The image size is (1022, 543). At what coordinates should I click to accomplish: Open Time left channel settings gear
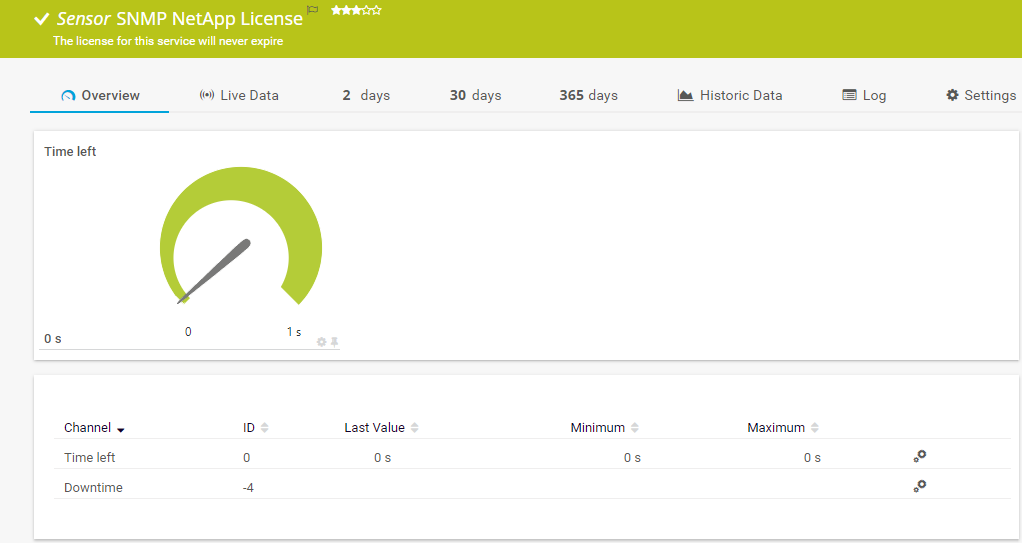[919, 456]
